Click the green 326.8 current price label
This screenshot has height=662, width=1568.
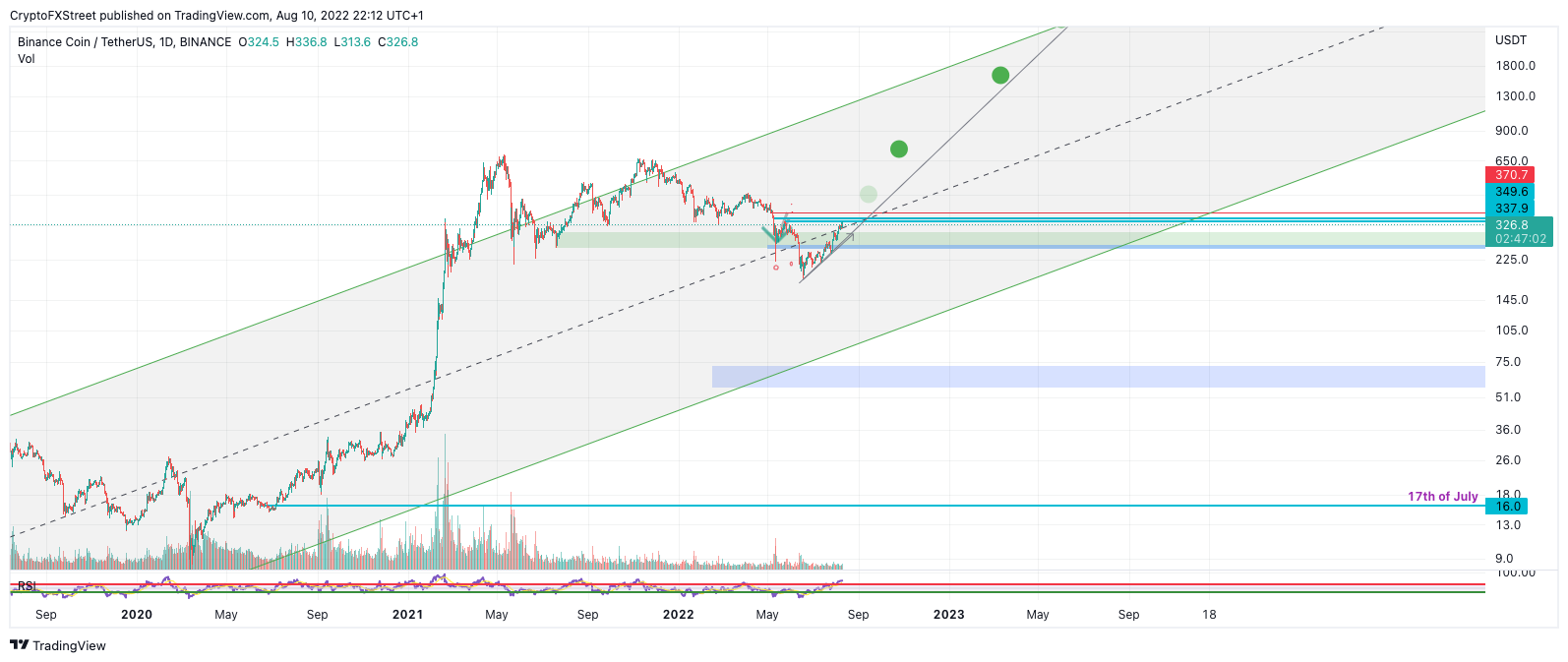click(x=1519, y=231)
